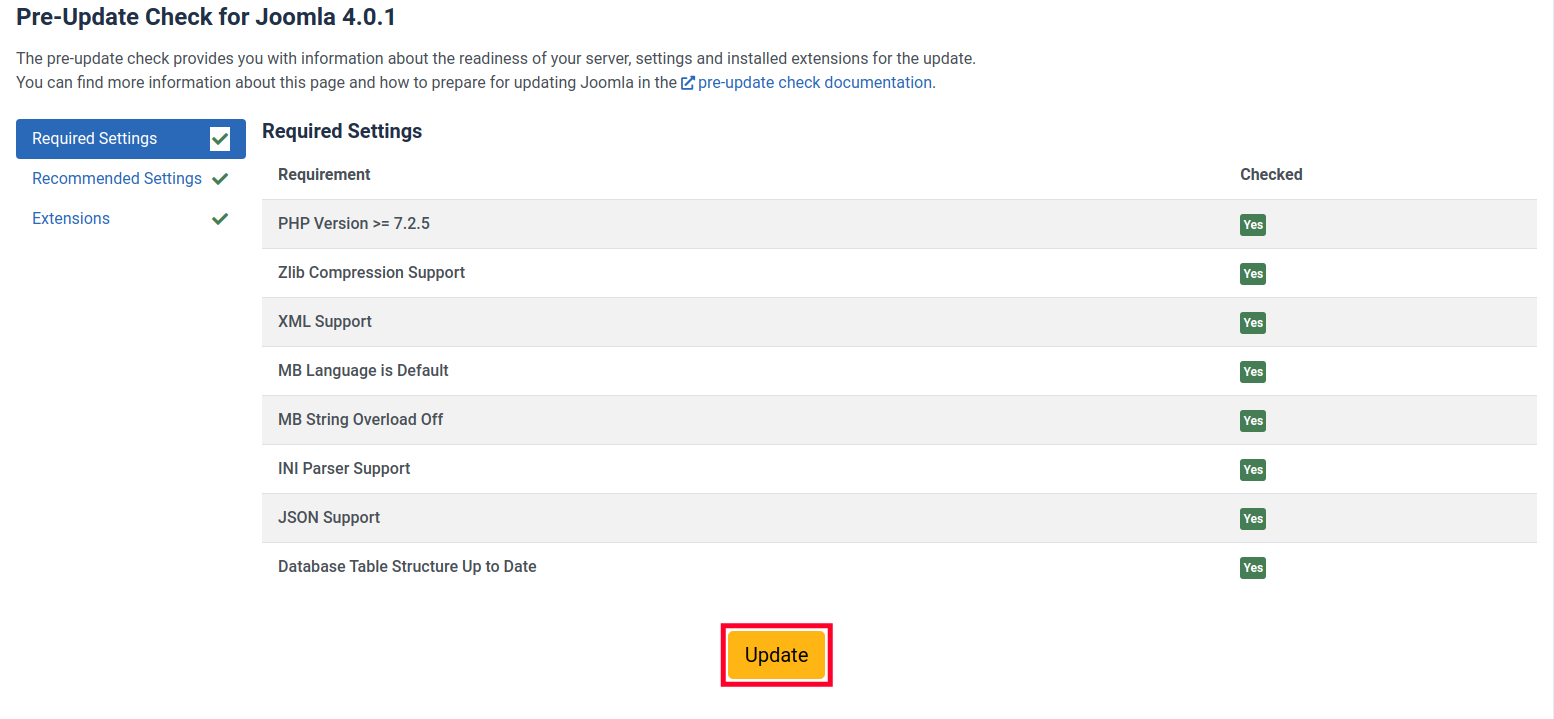Click Yes badge for MB String Overload Off
The height and width of the screenshot is (719, 1554).
pos(1252,421)
